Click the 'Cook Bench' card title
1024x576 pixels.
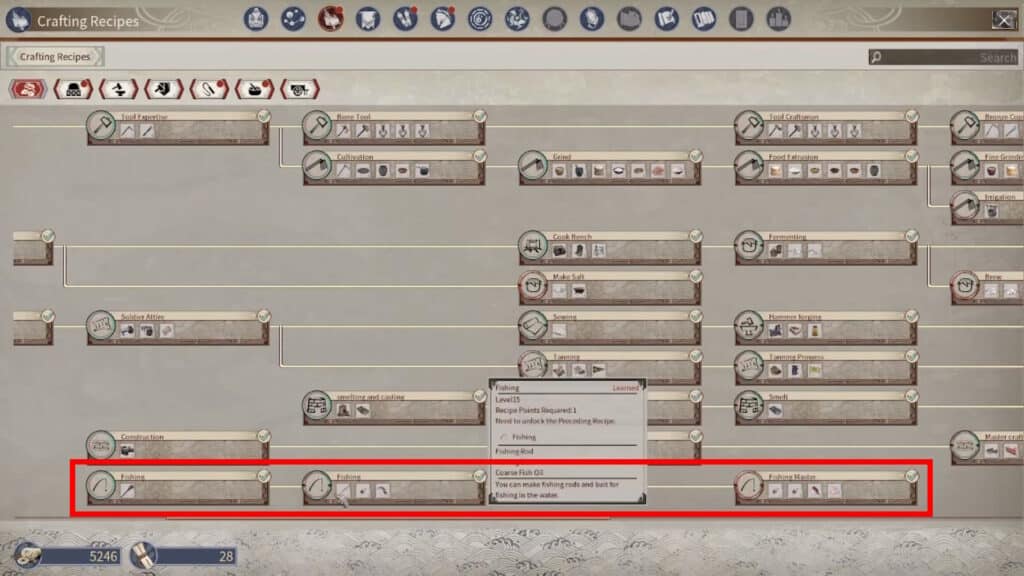coord(572,236)
